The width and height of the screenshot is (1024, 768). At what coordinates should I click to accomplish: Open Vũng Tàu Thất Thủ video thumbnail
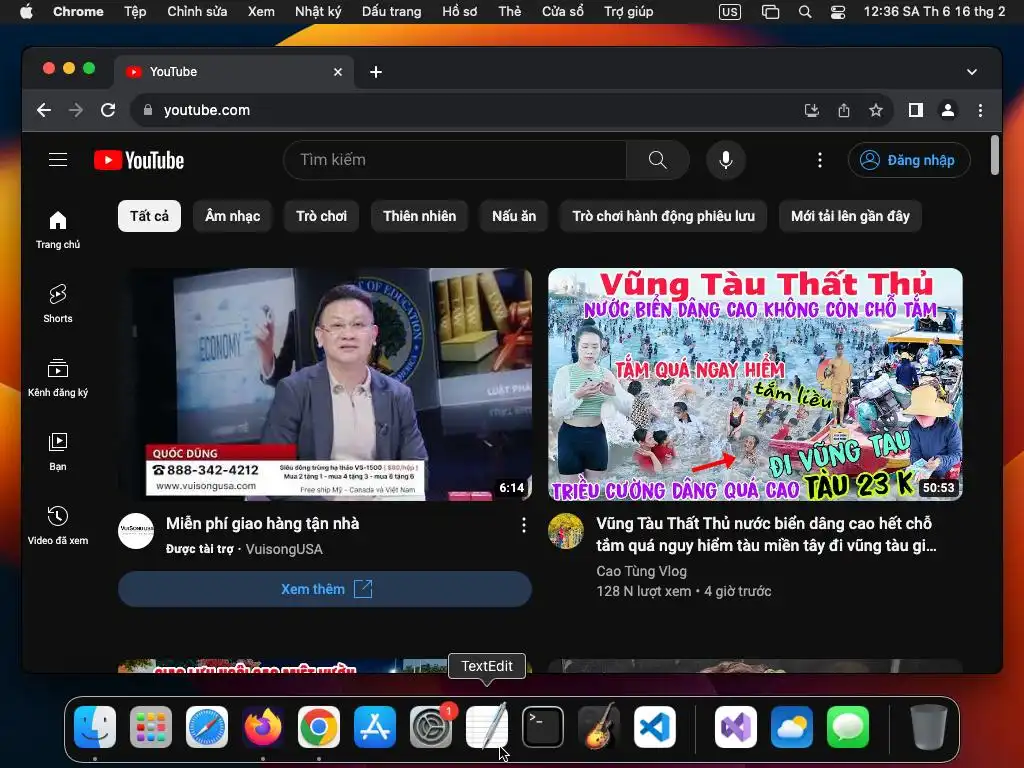tap(755, 384)
